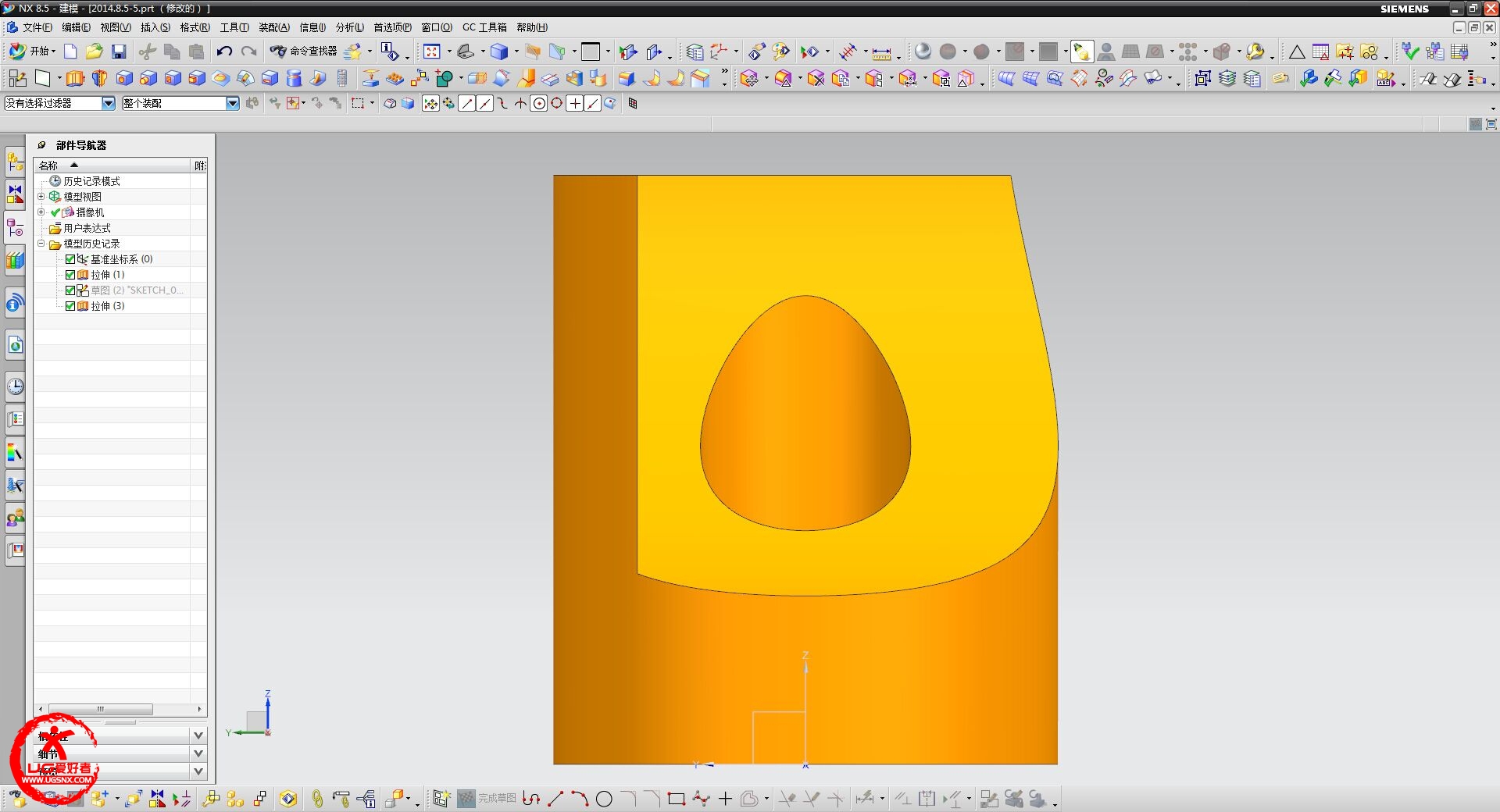Click the Undo arrow icon

(224, 52)
